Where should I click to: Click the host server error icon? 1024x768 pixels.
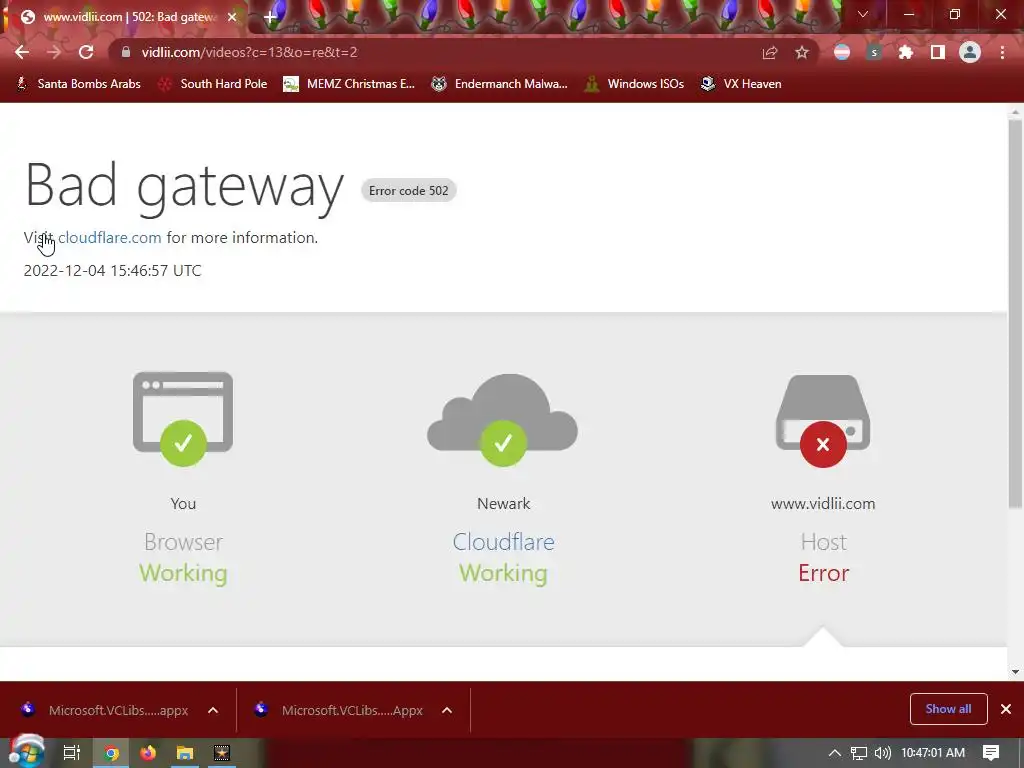point(823,421)
